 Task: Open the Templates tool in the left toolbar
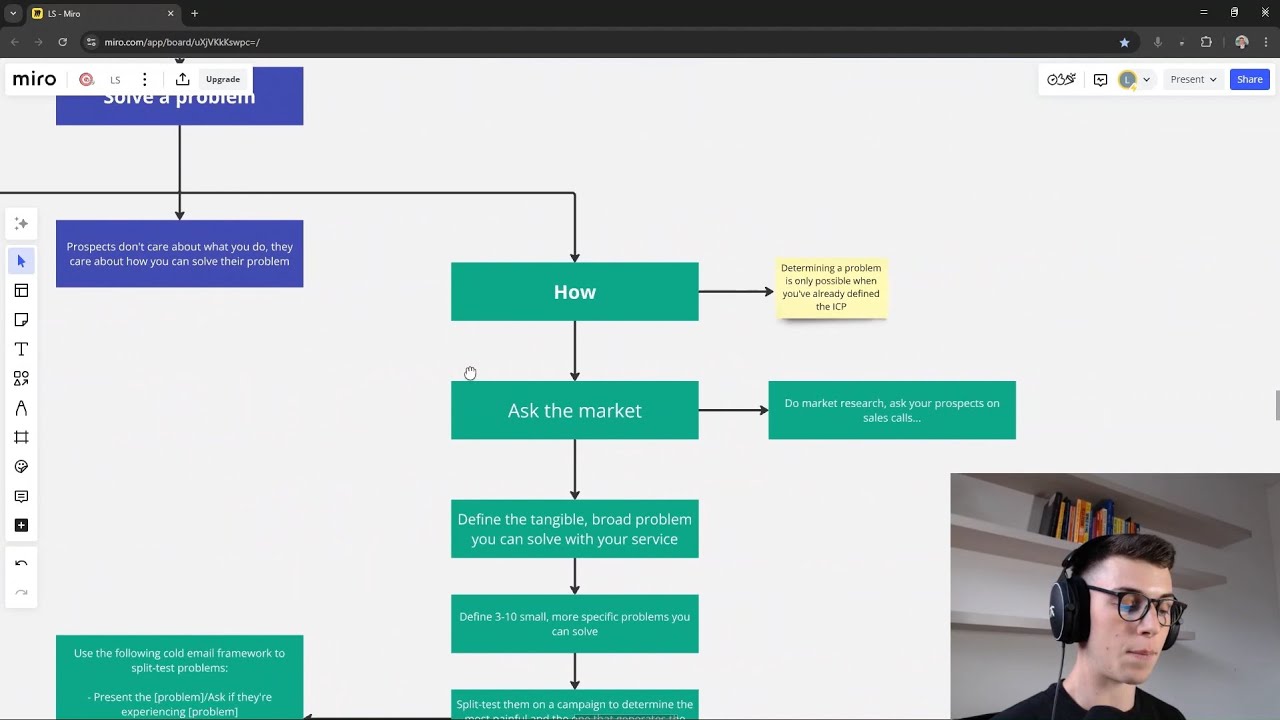[x=21, y=290]
